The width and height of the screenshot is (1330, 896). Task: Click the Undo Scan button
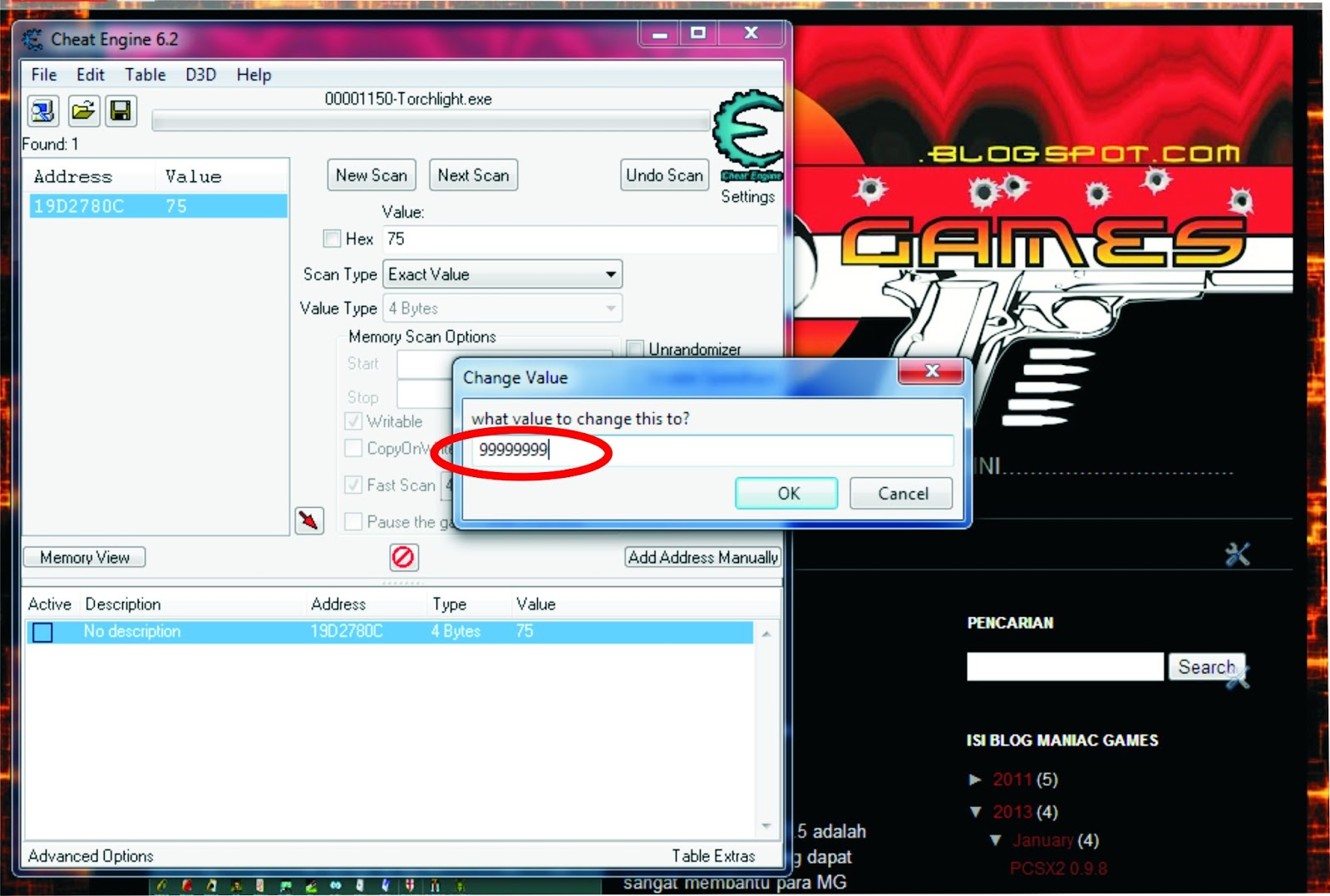pos(664,175)
